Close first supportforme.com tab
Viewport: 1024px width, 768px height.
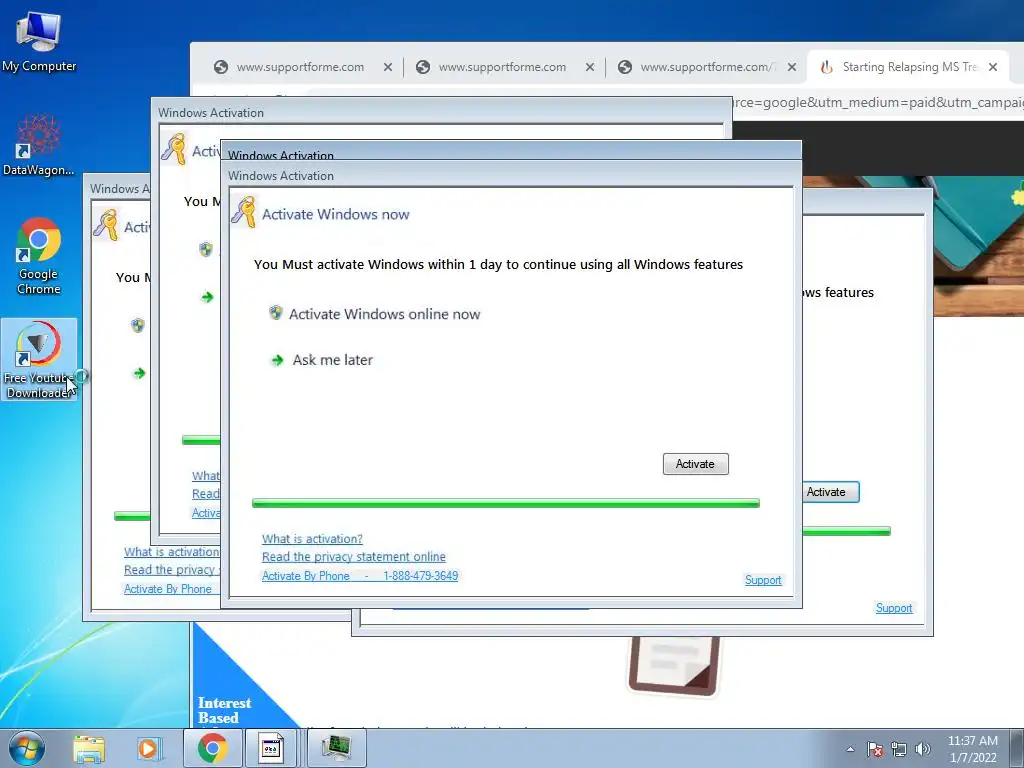(388, 67)
